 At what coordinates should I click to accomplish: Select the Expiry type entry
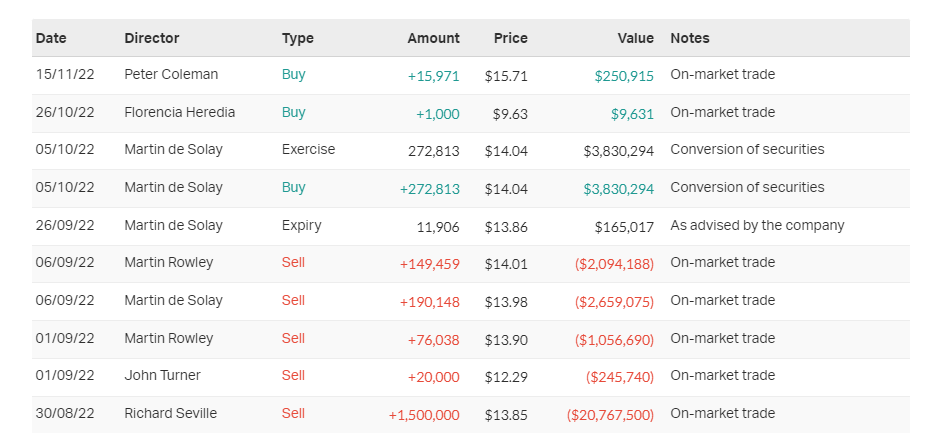[x=302, y=225]
